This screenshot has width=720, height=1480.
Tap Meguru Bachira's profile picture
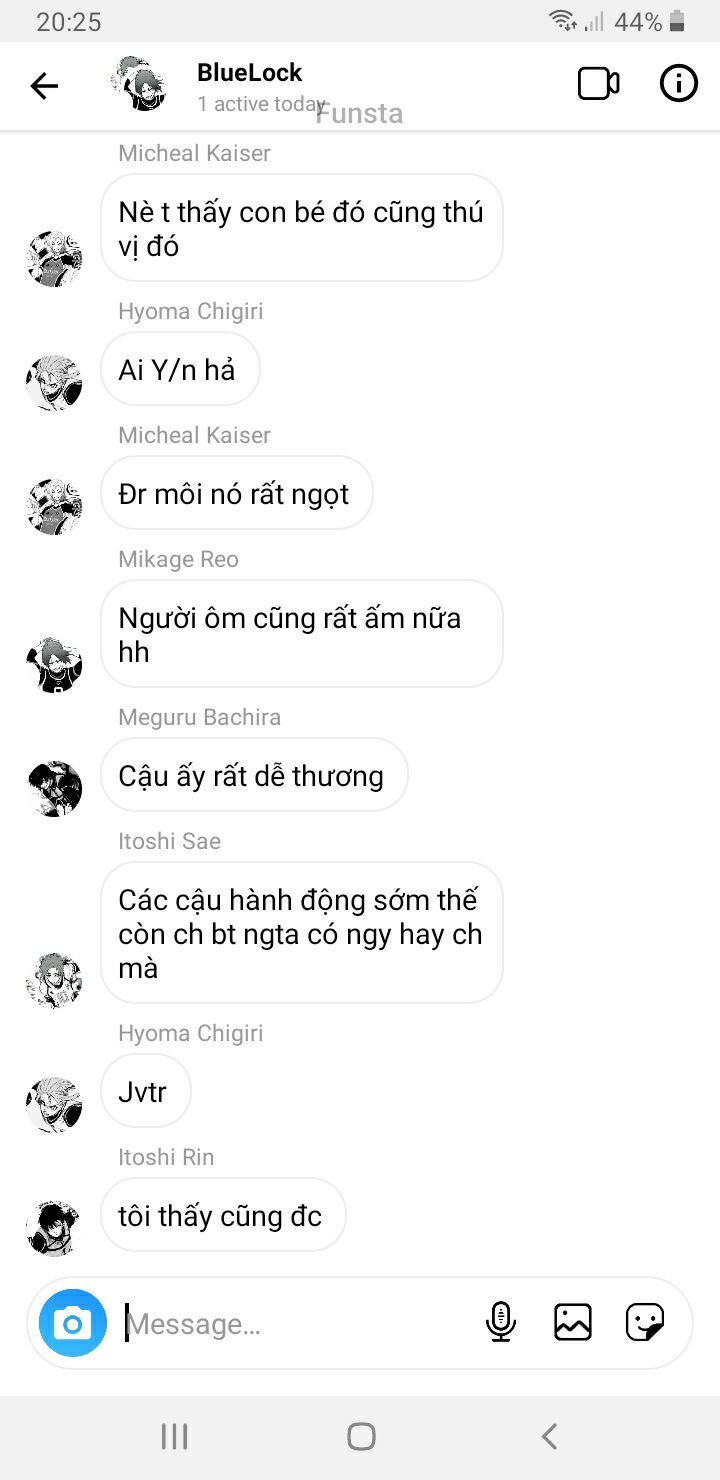coord(54,789)
